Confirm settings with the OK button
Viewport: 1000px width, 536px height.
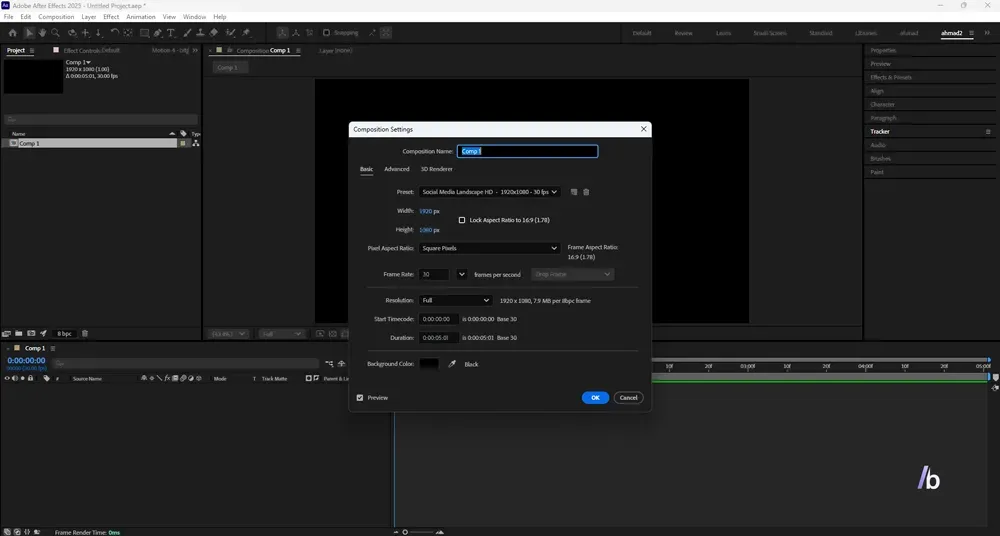(x=595, y=398)
